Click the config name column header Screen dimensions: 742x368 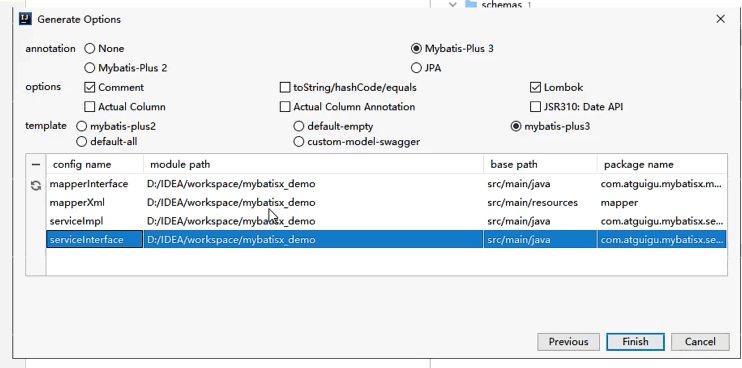pos(95,165)
